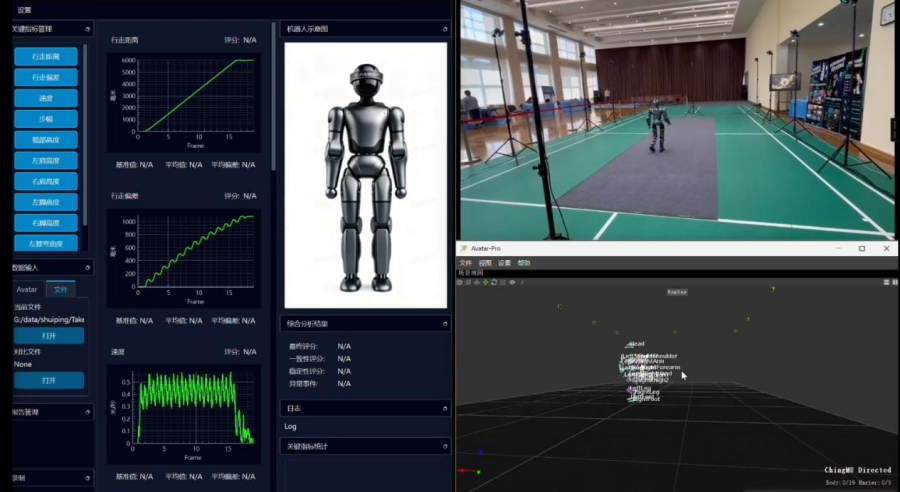
Task: Click the vertical split-view icon at scene view right
Action: click(894, 282)
